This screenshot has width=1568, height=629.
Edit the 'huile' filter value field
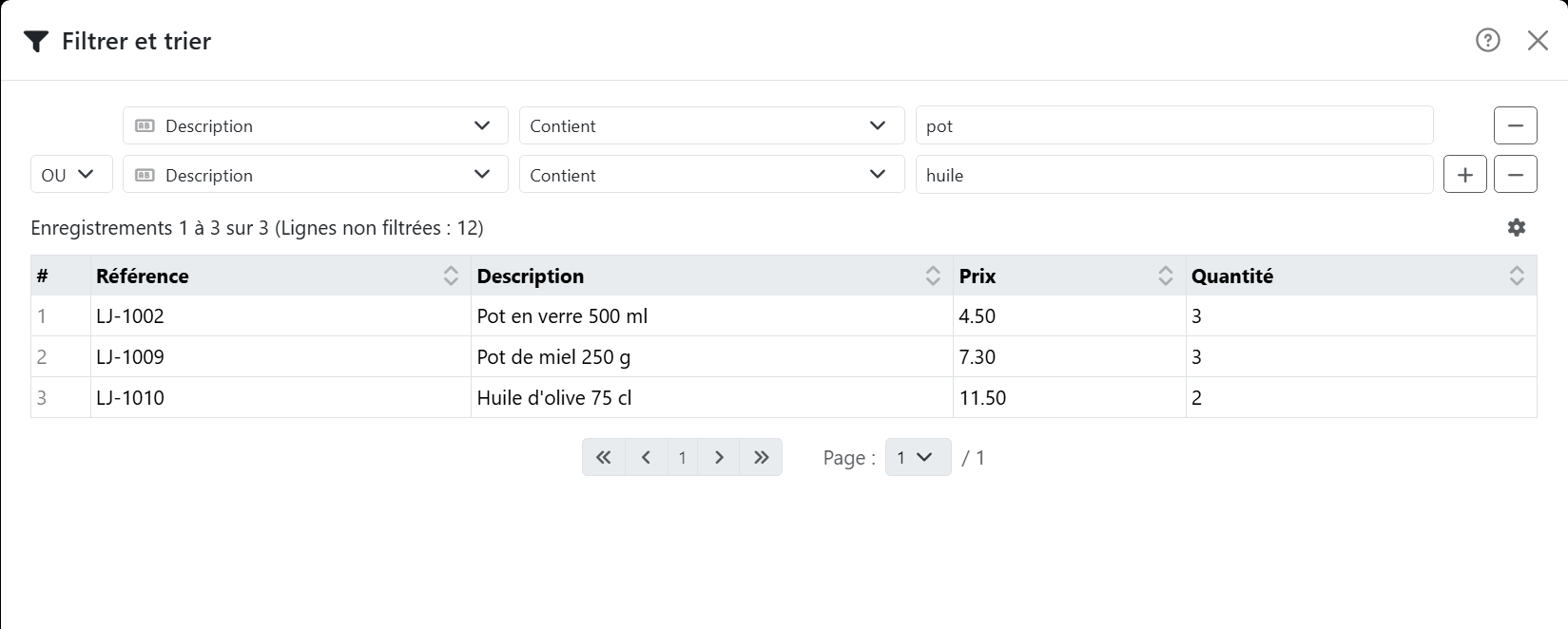[1174, 175]
